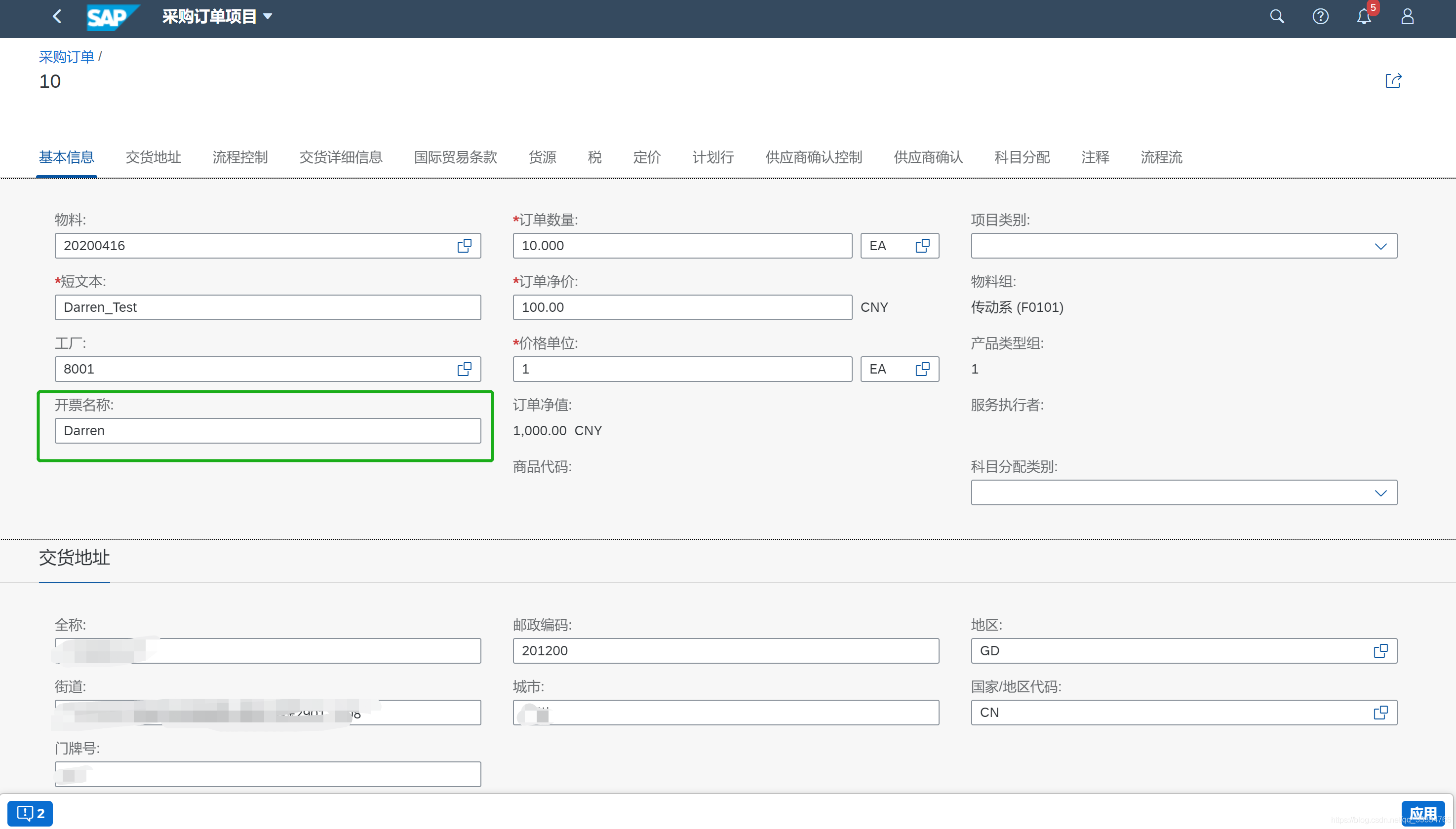Switch to the 计划行 tab

pos(713,157)
